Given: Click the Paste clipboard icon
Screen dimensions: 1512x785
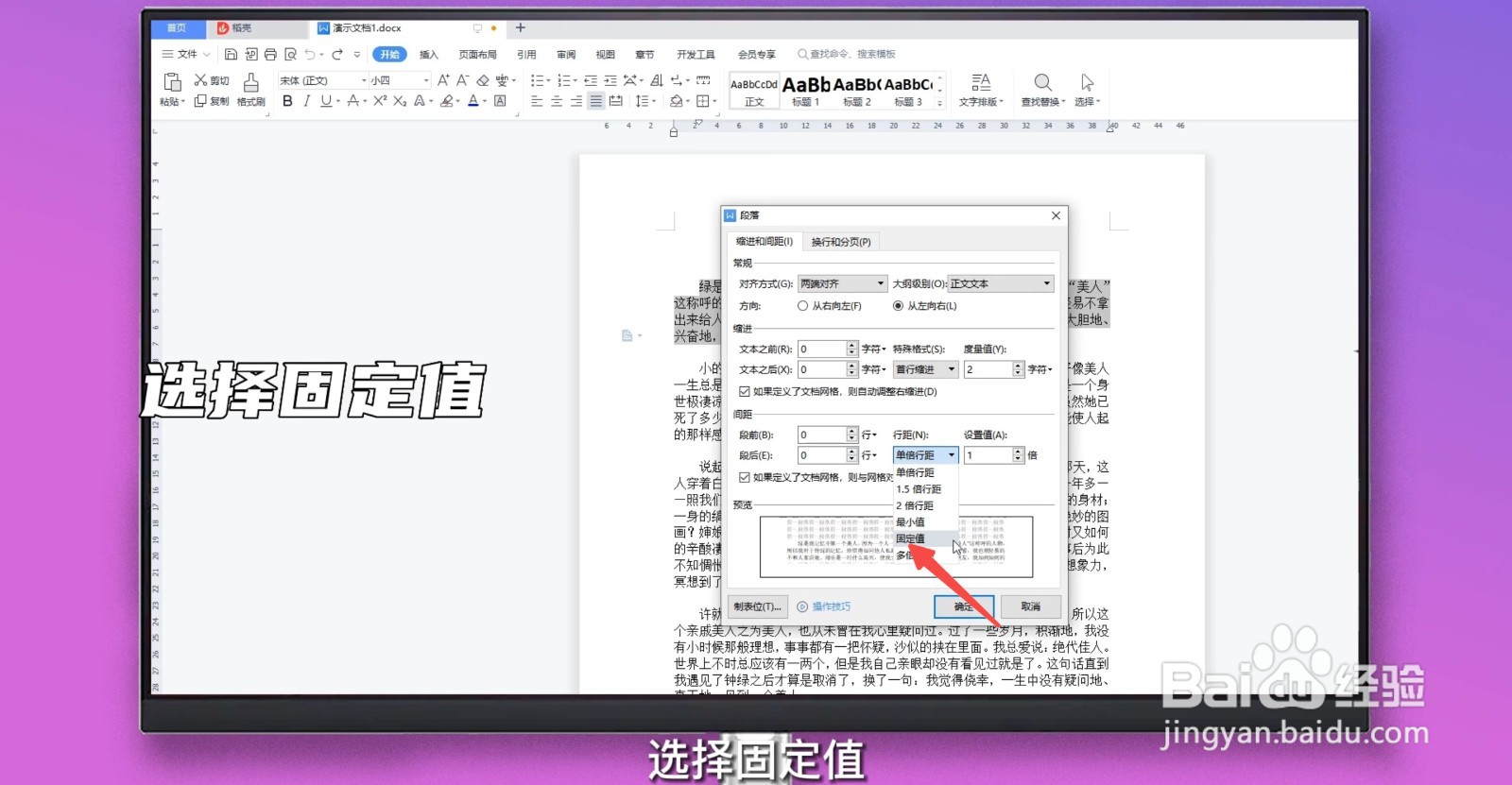Looking at the screenshot, I should click(x=172, y=82).
